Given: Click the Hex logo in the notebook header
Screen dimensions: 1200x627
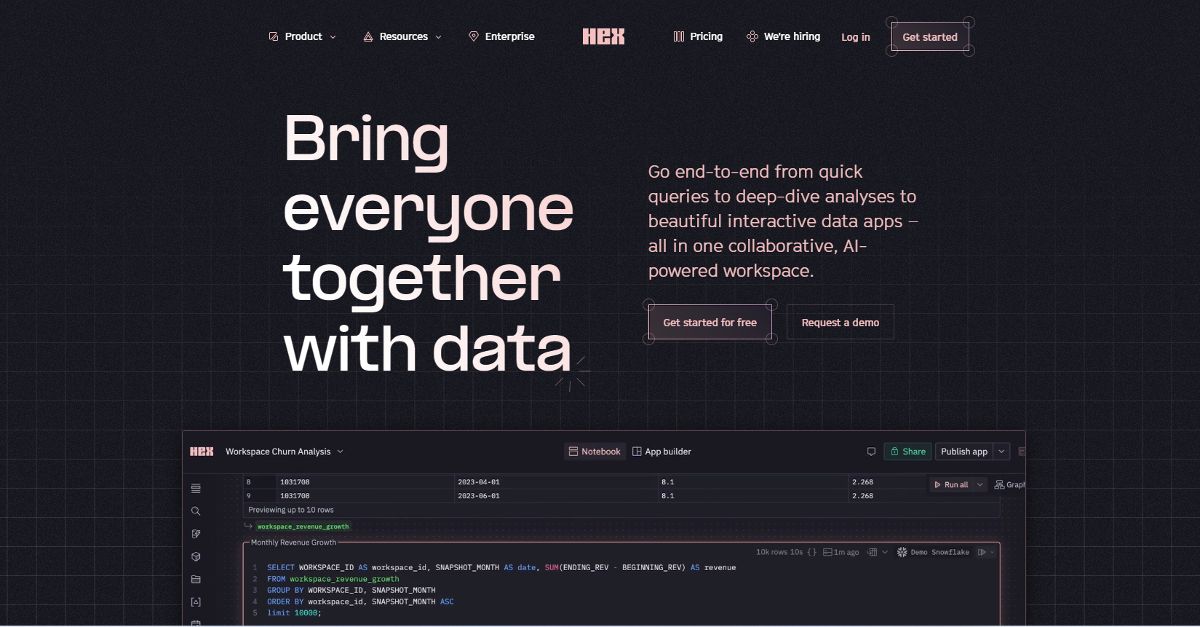Looking at the screenshot, I should pos(201,451).
